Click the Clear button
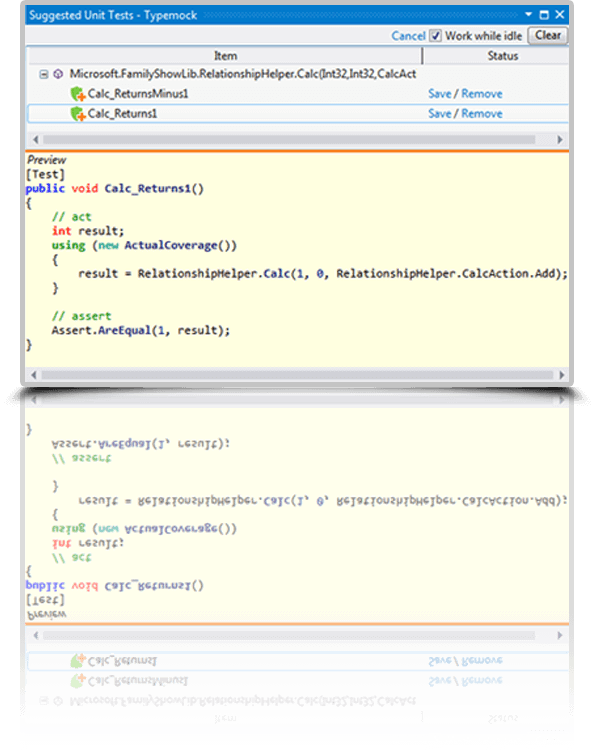Image resolution: width=596 pixels, height=750 pixels. (x=548, y=35)
